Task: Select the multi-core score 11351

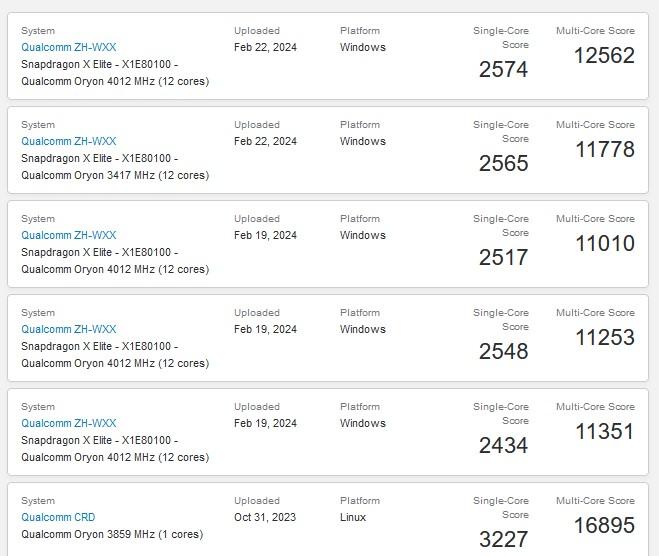Action: tap(604, 432)
